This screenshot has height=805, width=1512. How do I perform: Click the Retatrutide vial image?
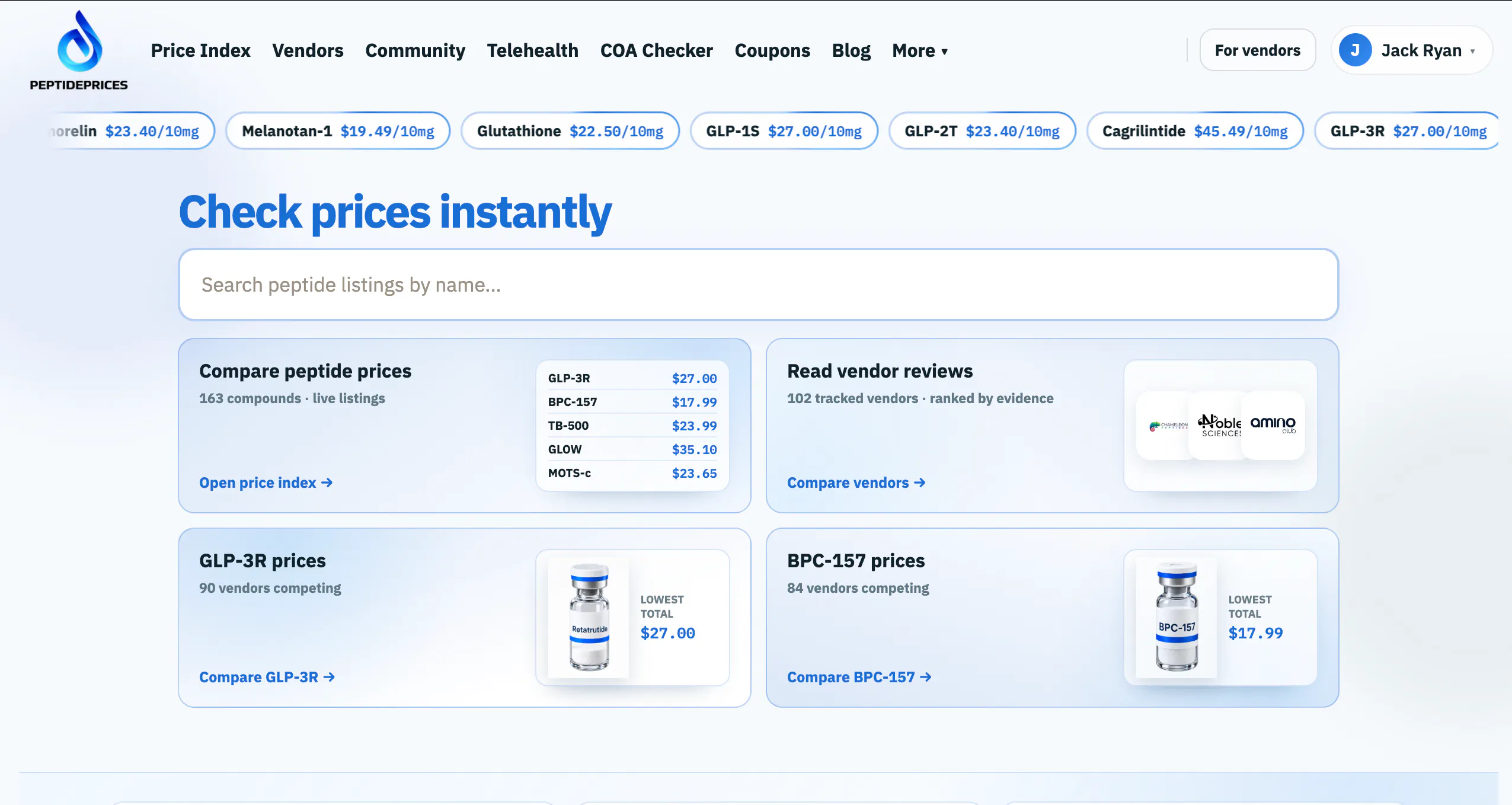[x=589, y=617]
